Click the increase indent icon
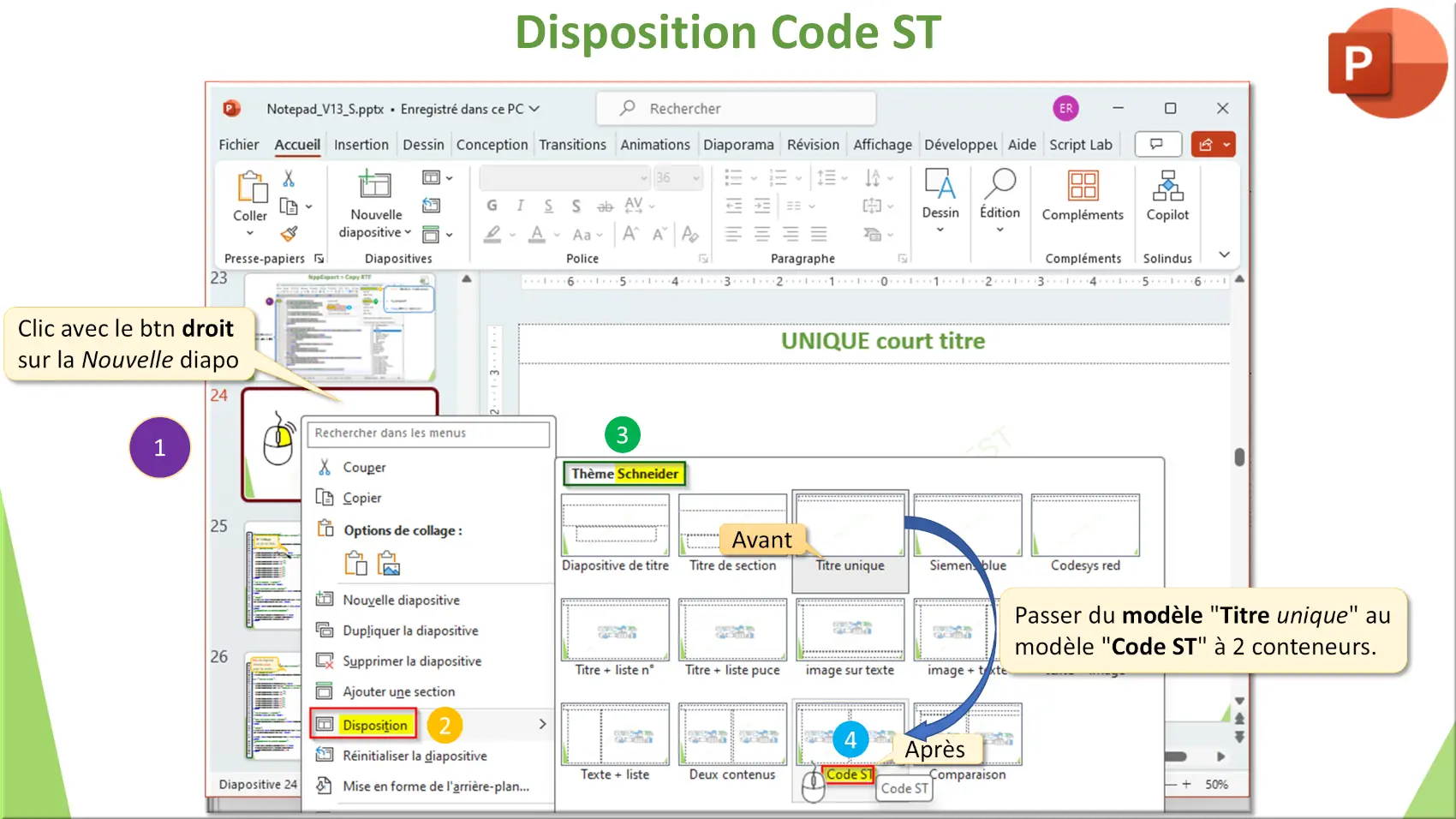The image size is (1456, 819). point(762,206)
